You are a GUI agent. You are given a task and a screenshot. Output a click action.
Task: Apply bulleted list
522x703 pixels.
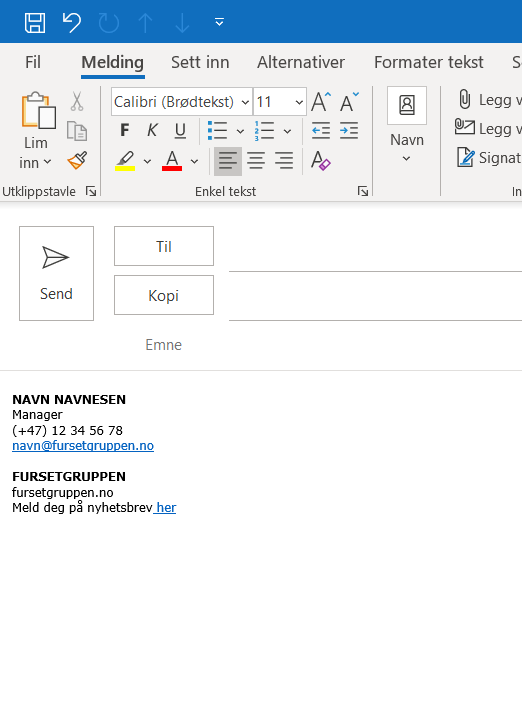pyautogui.click(x=218, y=130)
